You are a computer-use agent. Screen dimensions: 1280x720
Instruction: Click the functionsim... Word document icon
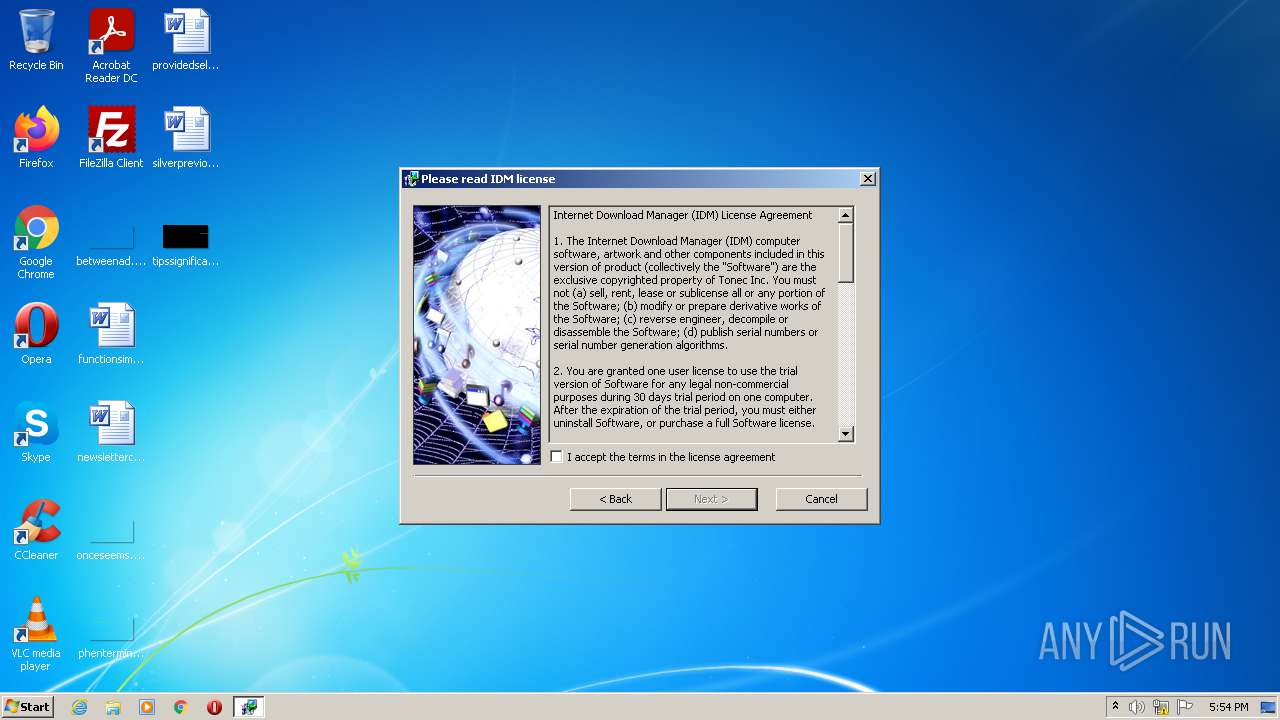(111, 334)
